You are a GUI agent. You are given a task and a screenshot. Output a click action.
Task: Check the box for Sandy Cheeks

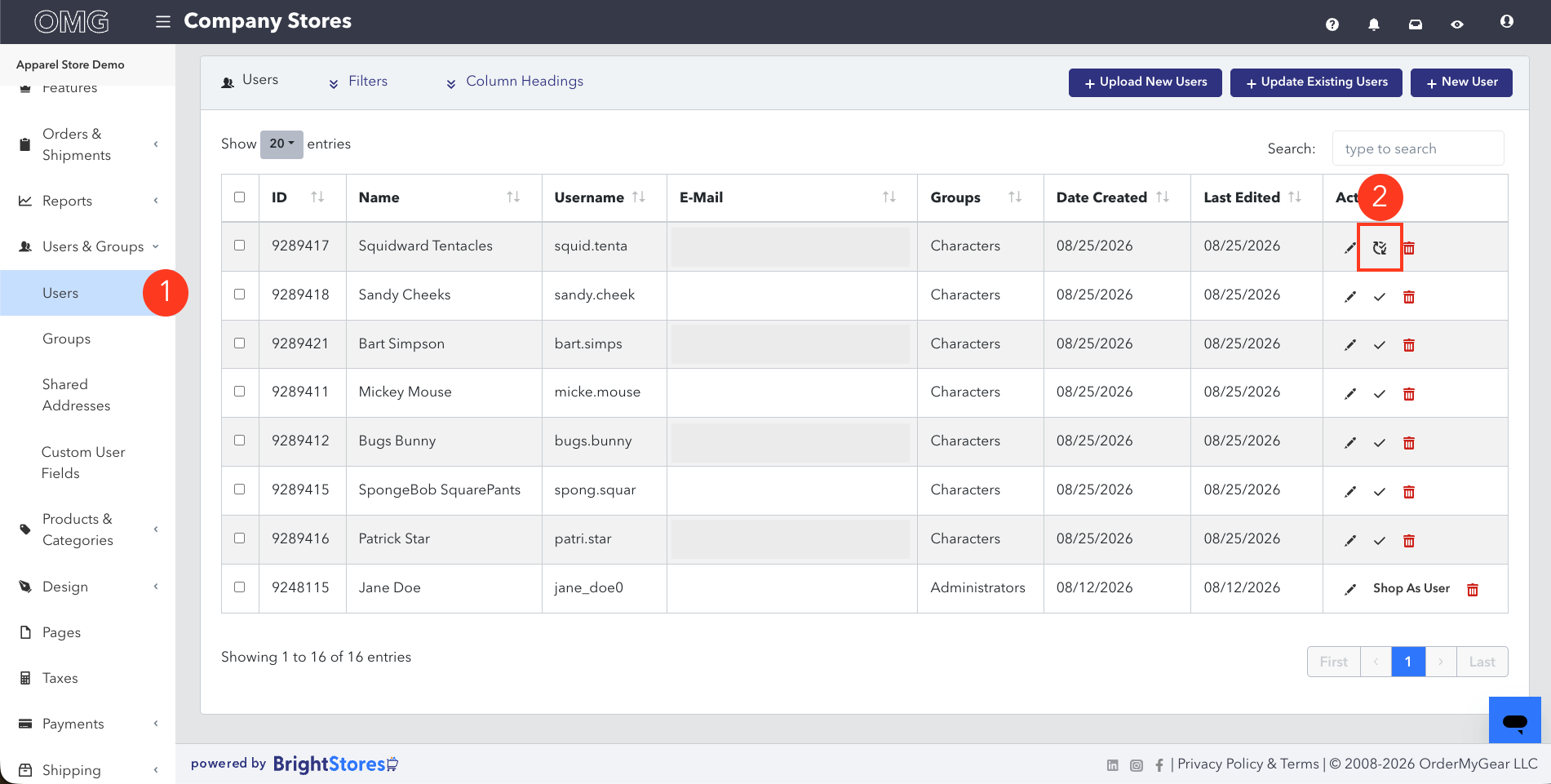[239, 294]
